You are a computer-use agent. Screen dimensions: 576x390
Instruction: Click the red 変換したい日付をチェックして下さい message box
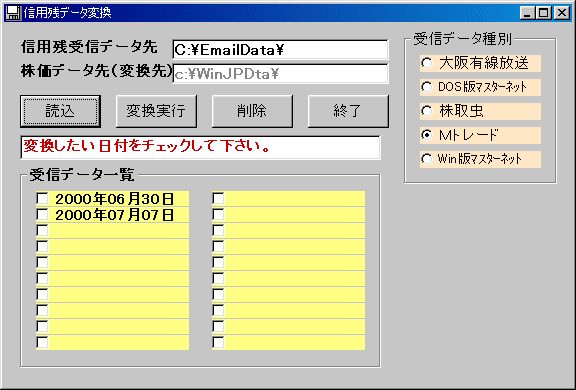[201, 147]
